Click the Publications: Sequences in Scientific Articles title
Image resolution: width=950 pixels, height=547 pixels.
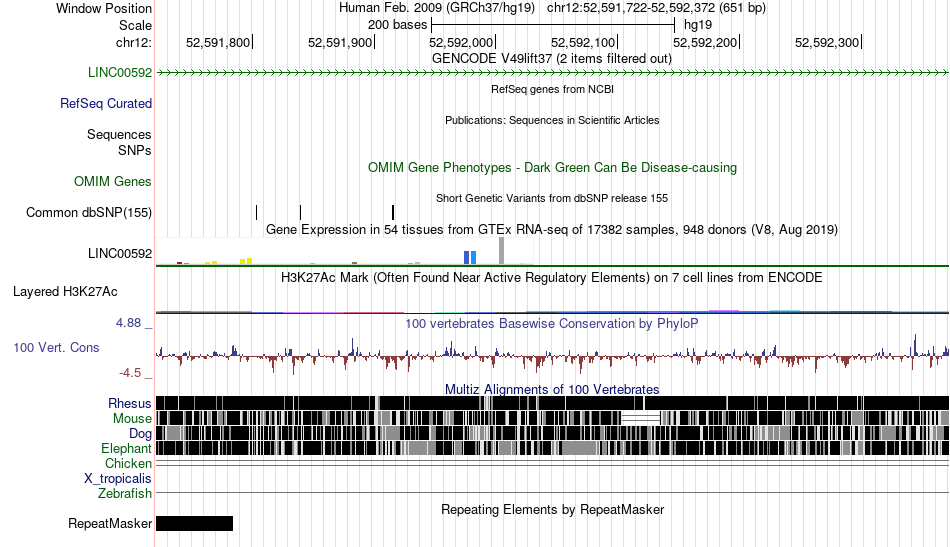(x=552, y=121)
